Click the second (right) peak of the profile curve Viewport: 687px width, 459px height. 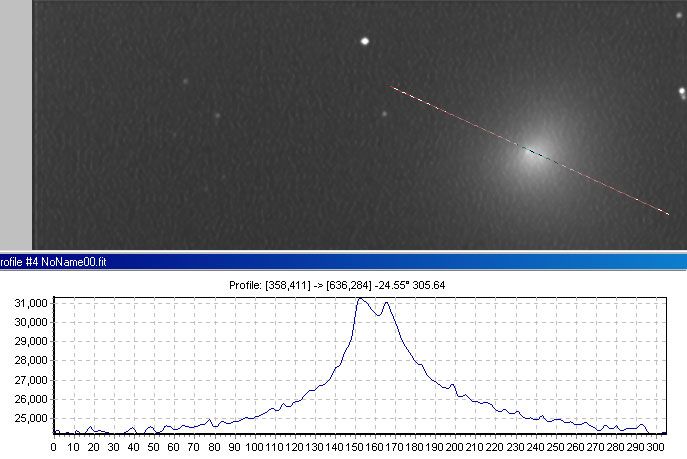coord(386,303)
